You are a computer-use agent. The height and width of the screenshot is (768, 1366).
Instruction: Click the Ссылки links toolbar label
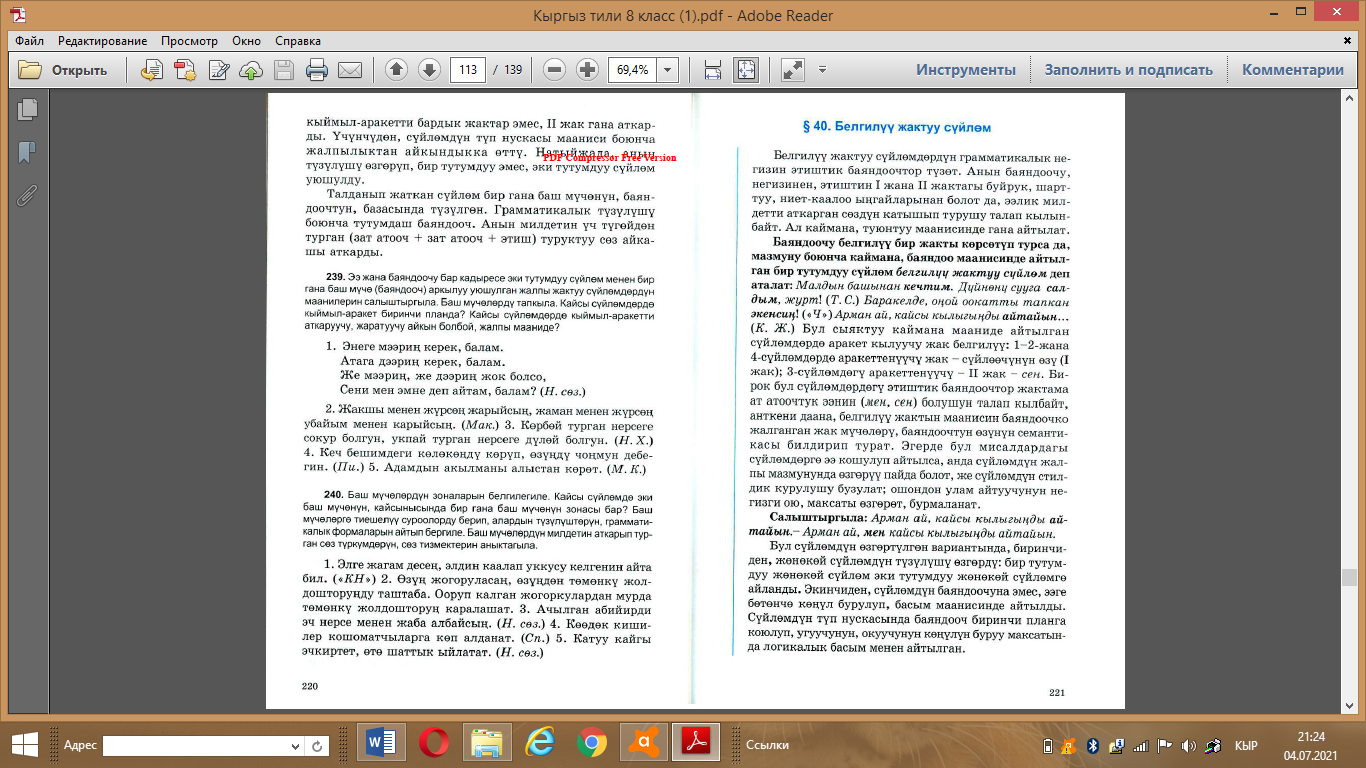pos(767,745)
